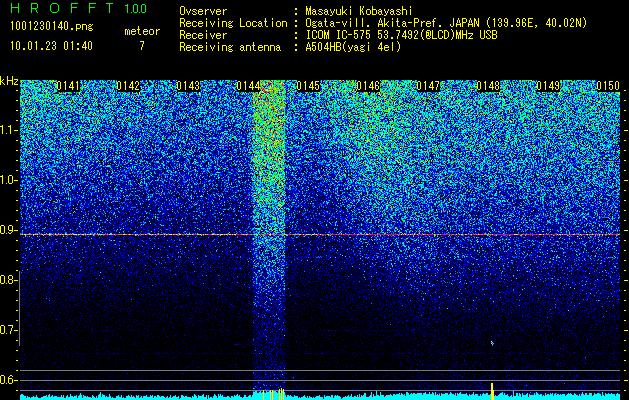Click the date stamp 10.01.23 01:40
Image resolution: width=629 pixels, height=400 pixels.
pyautogui.click(x=51, y=46)
